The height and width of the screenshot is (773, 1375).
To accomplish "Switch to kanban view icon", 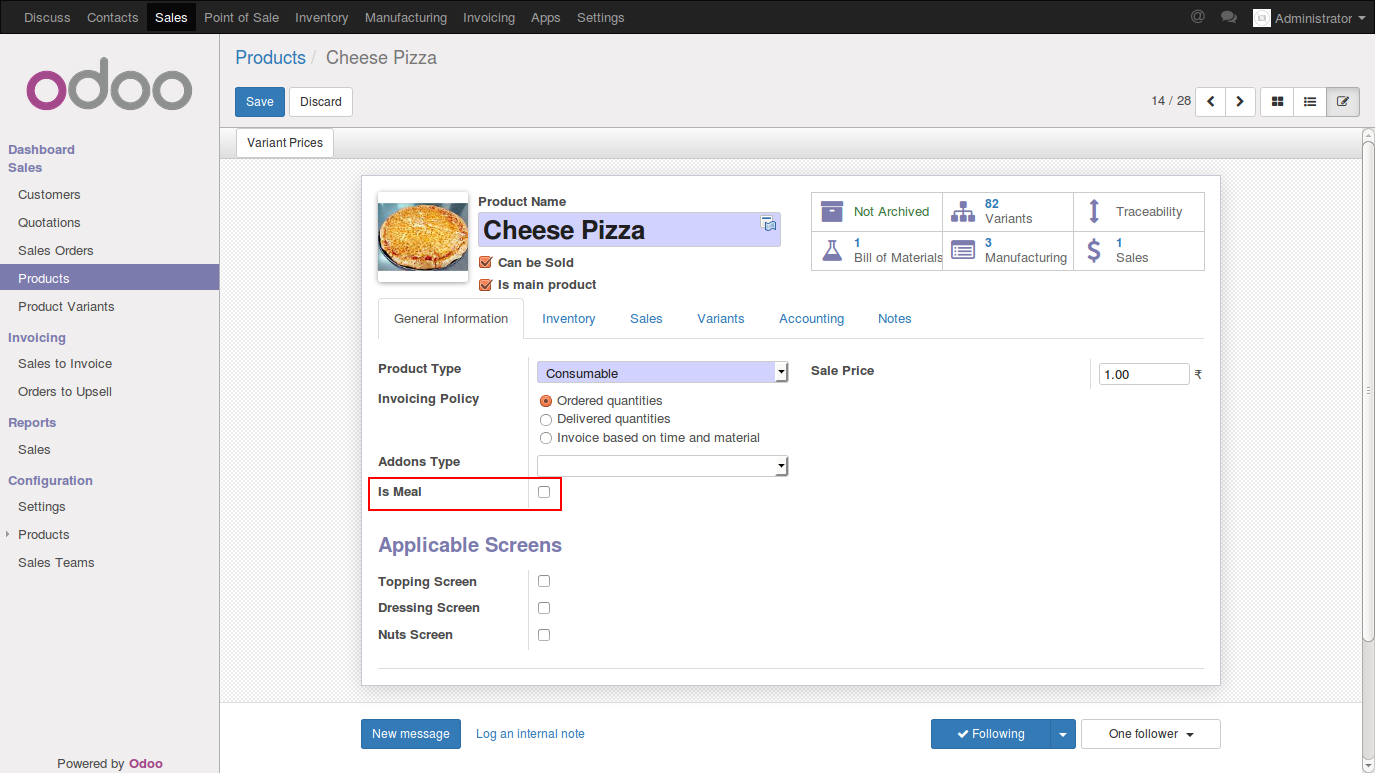I will click(1277, 101).
